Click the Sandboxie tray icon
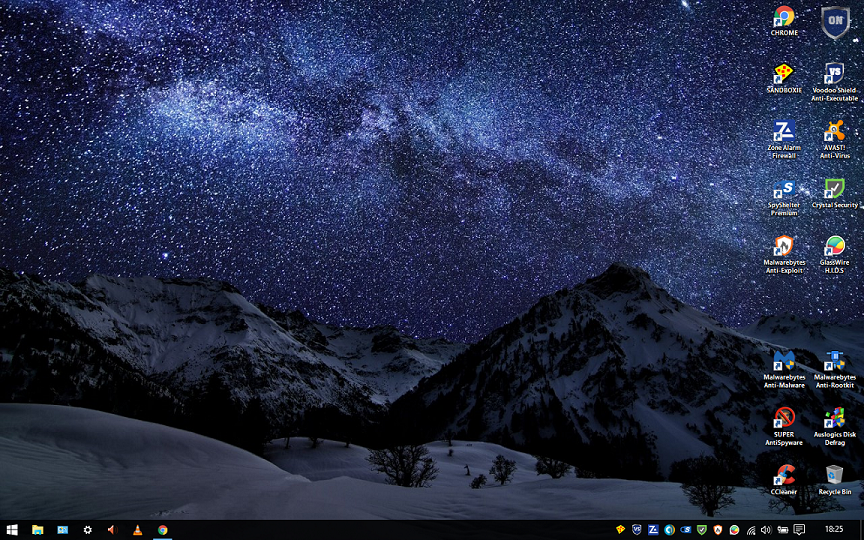The height and width of the screenshot is (540, 864). coord(620,530)
